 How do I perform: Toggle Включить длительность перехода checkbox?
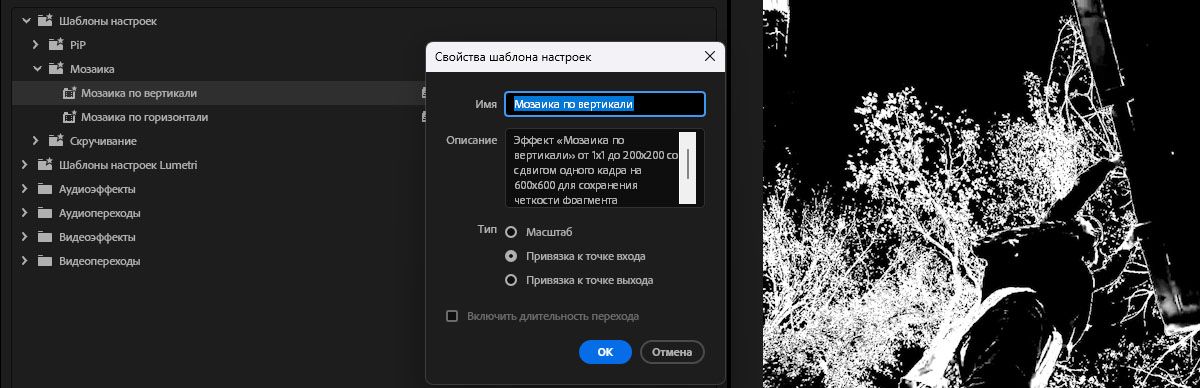tap(452, 316)
